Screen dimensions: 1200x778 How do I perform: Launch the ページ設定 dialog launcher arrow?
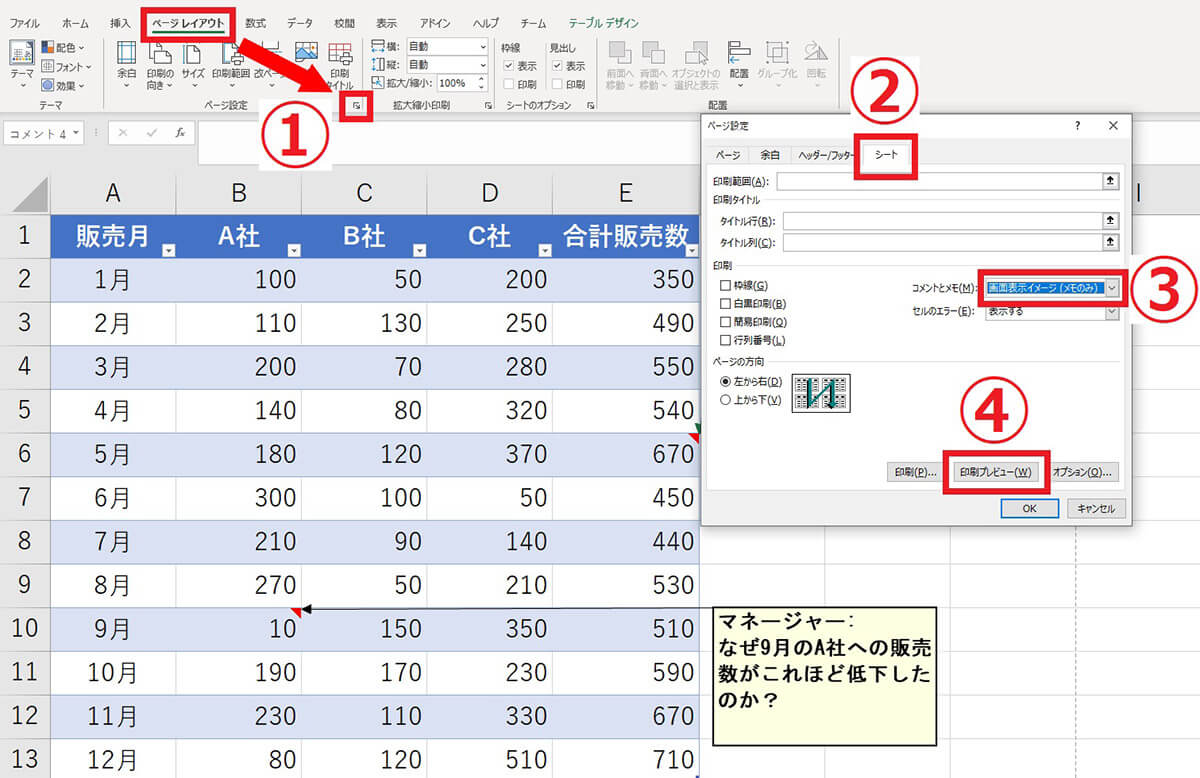pyautogui.click(x=357, y=107)
